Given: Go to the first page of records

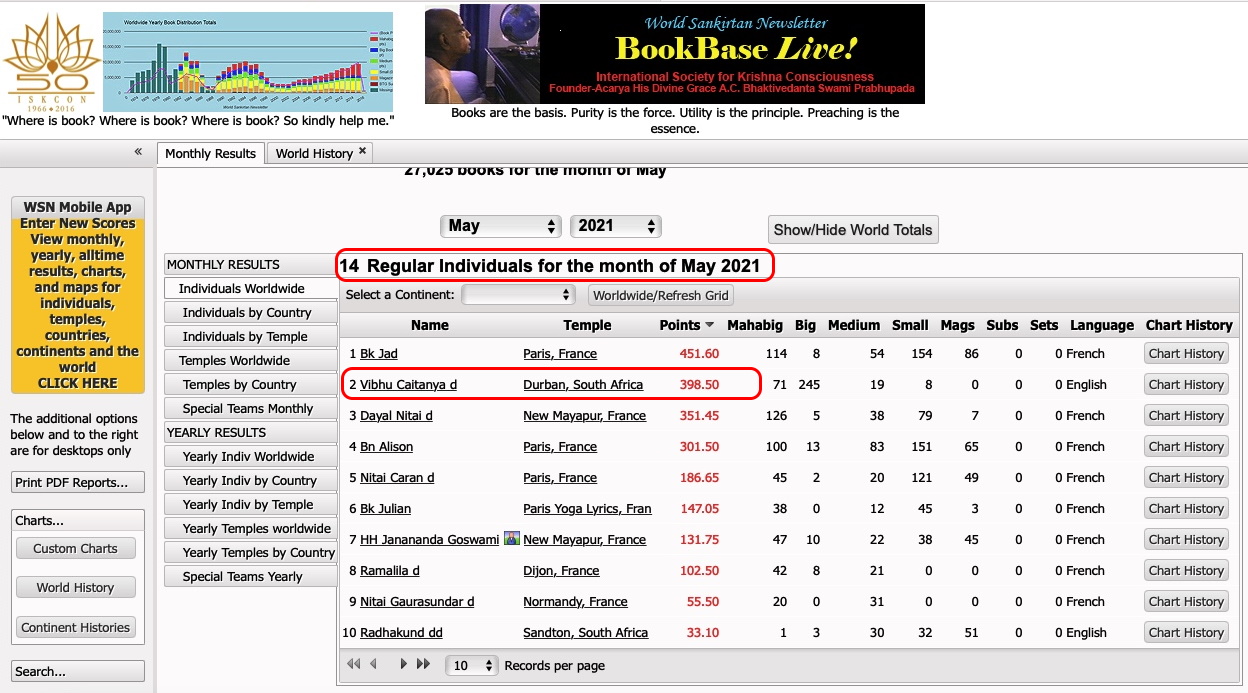Looking at the screenshot, I should point(353,664).
